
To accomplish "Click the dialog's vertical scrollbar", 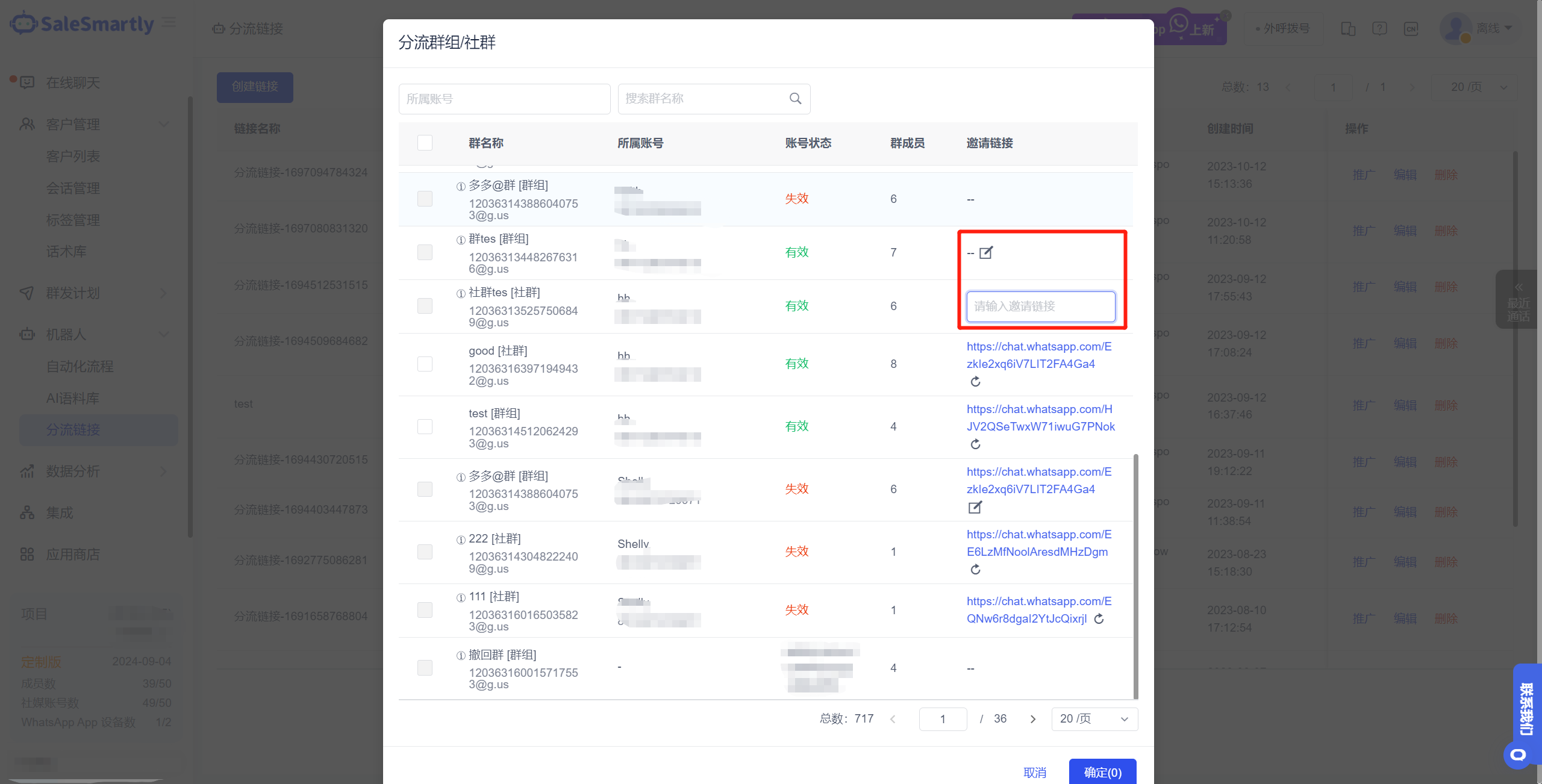I will [x=1136, y=575].
